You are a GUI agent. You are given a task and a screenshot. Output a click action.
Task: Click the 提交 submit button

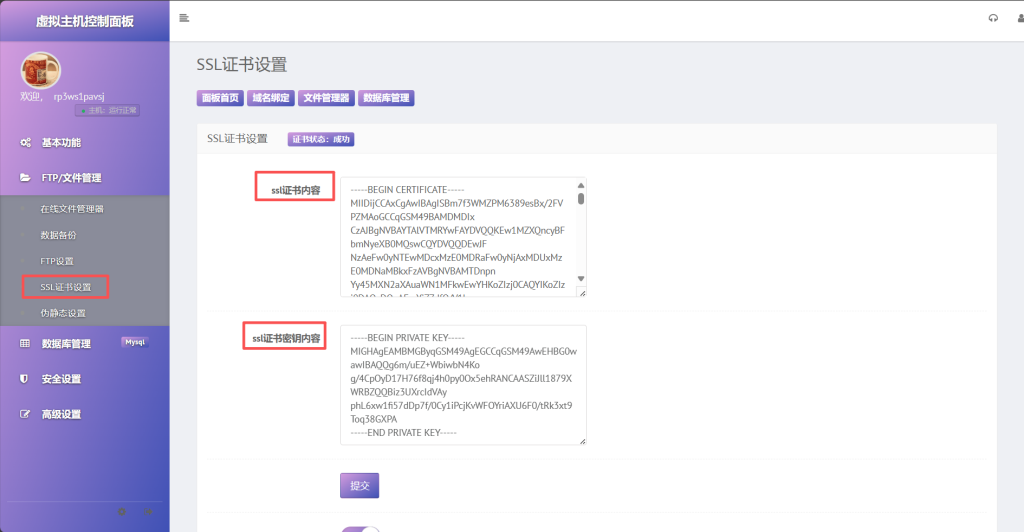[359, 485]
